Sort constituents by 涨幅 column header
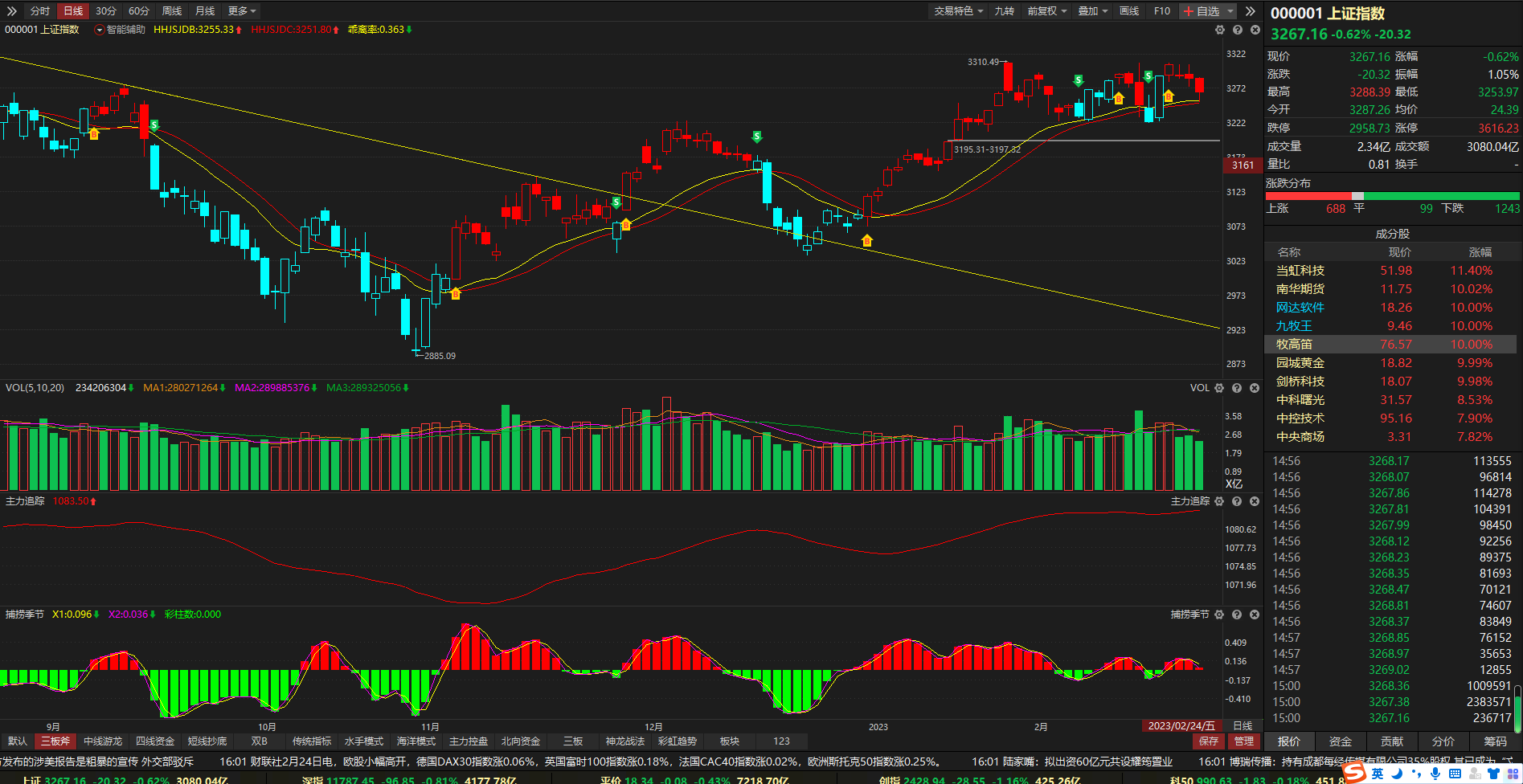The image size is (1523, 784). 1480,252
